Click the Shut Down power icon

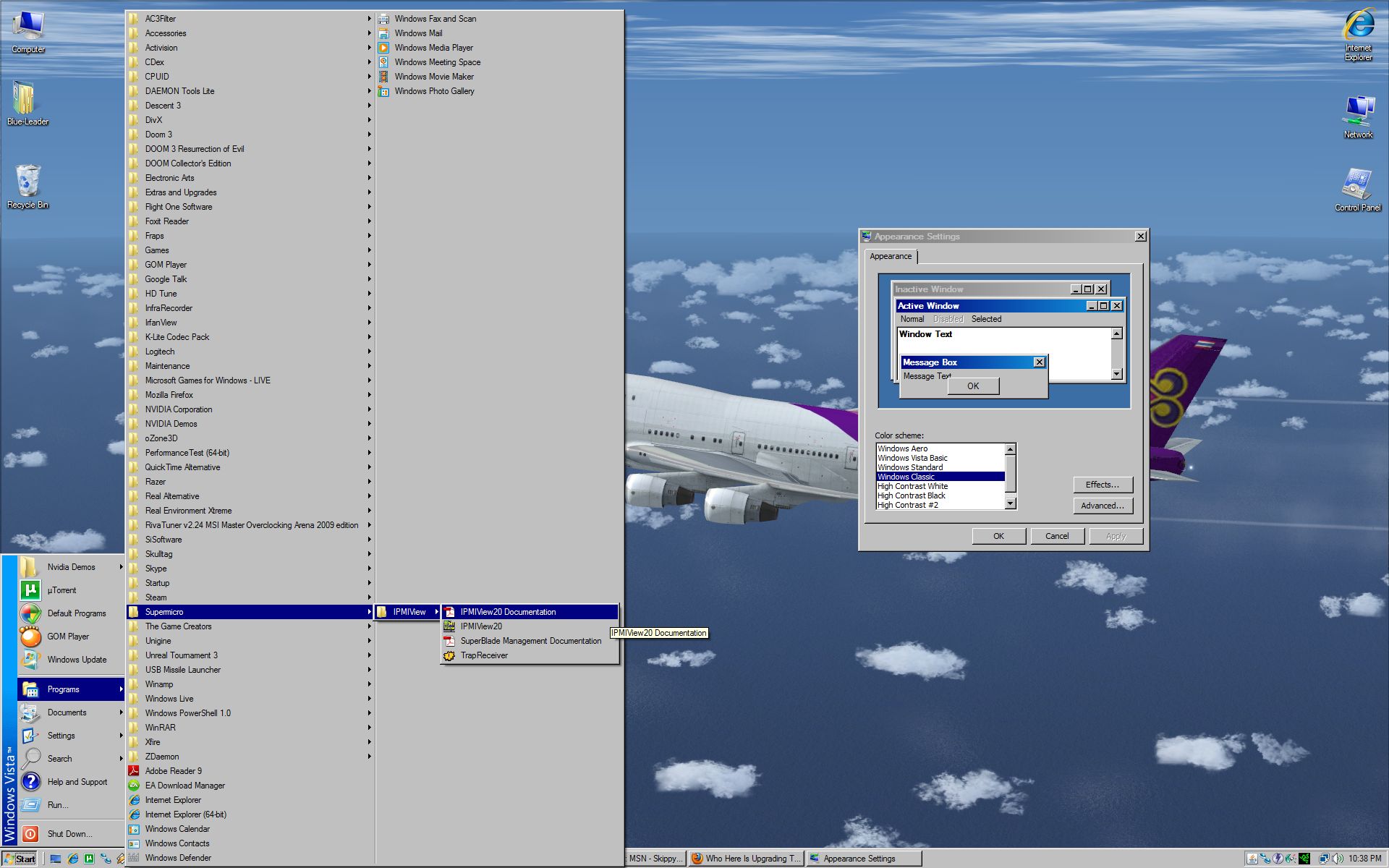(x=30, y=834)
